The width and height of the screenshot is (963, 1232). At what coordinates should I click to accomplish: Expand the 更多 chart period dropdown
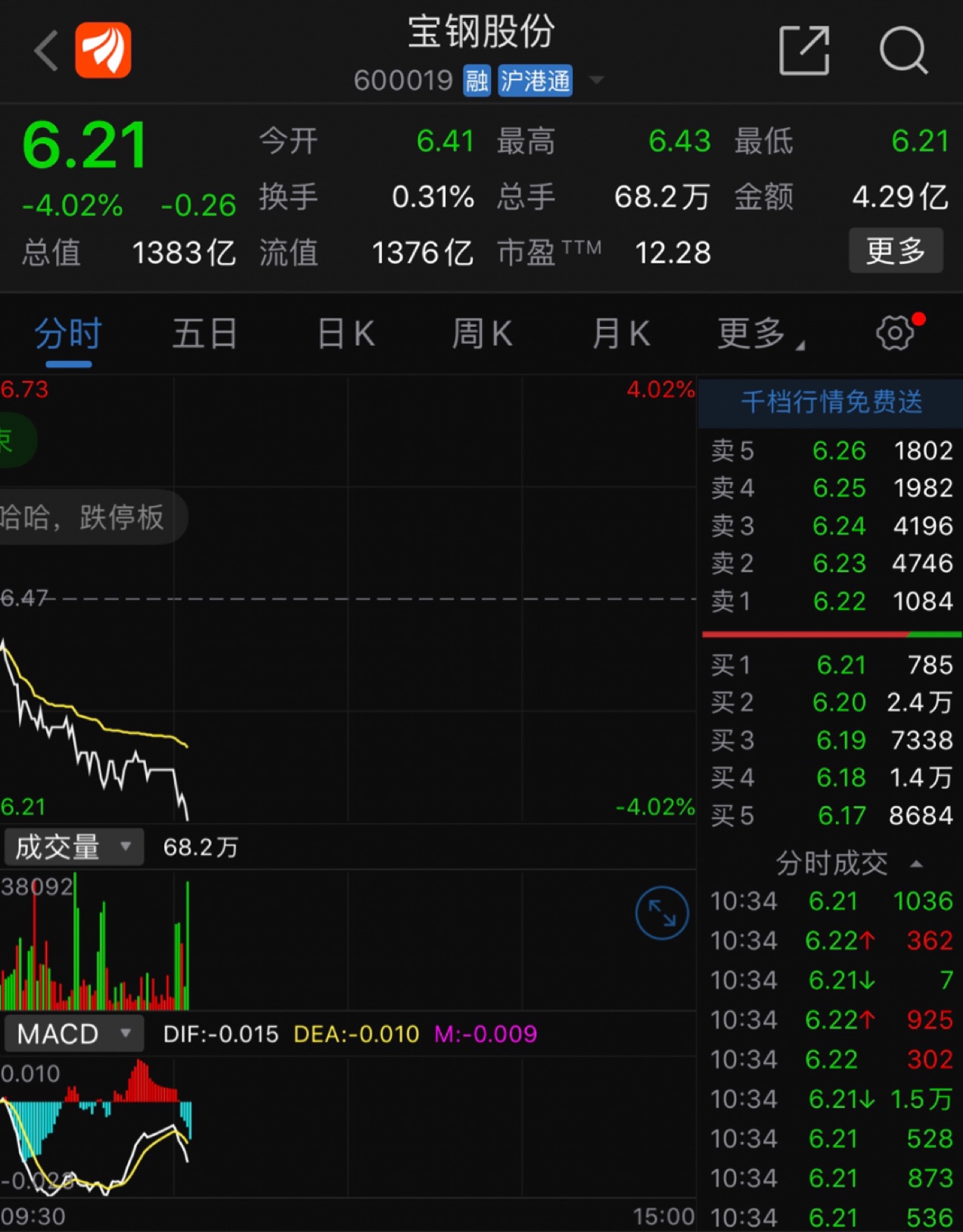pos(761,334)
